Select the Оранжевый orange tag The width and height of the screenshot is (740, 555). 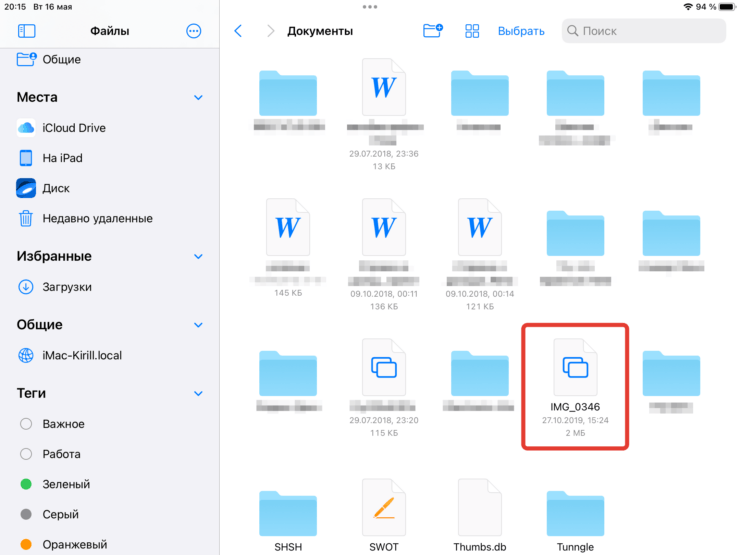coord(74,545)
